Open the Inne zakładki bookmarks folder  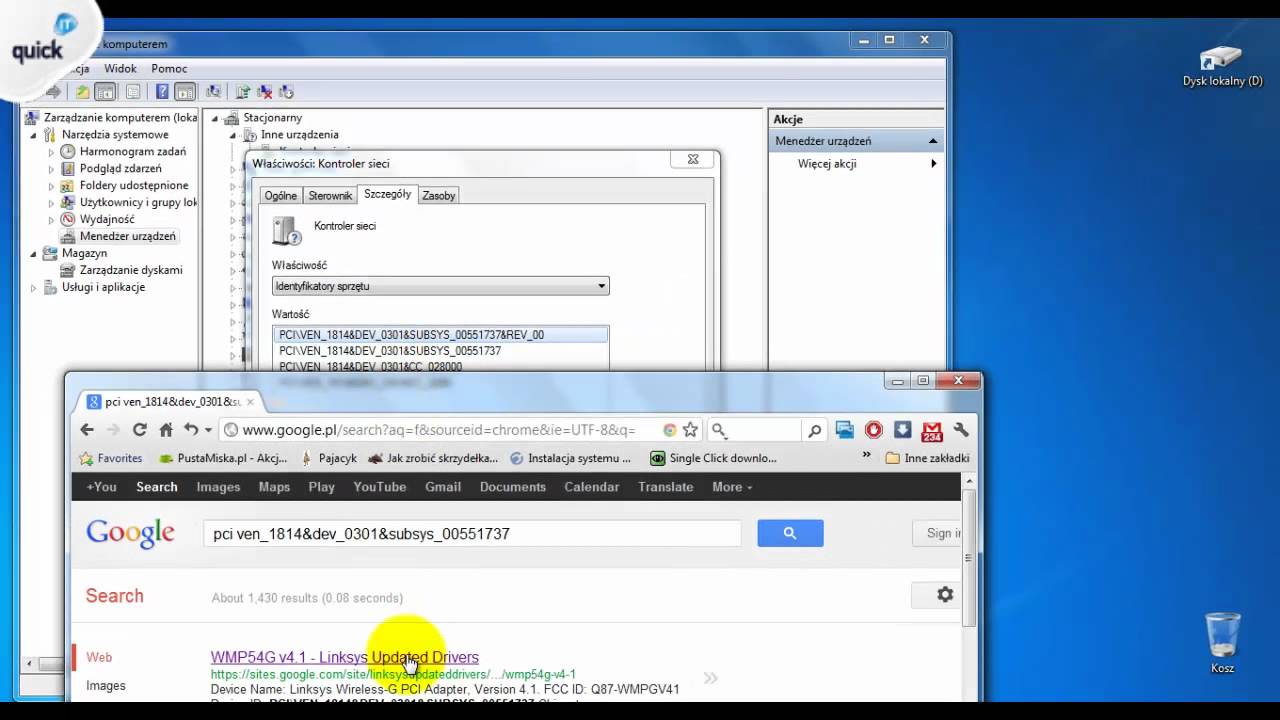coord(927,458)
